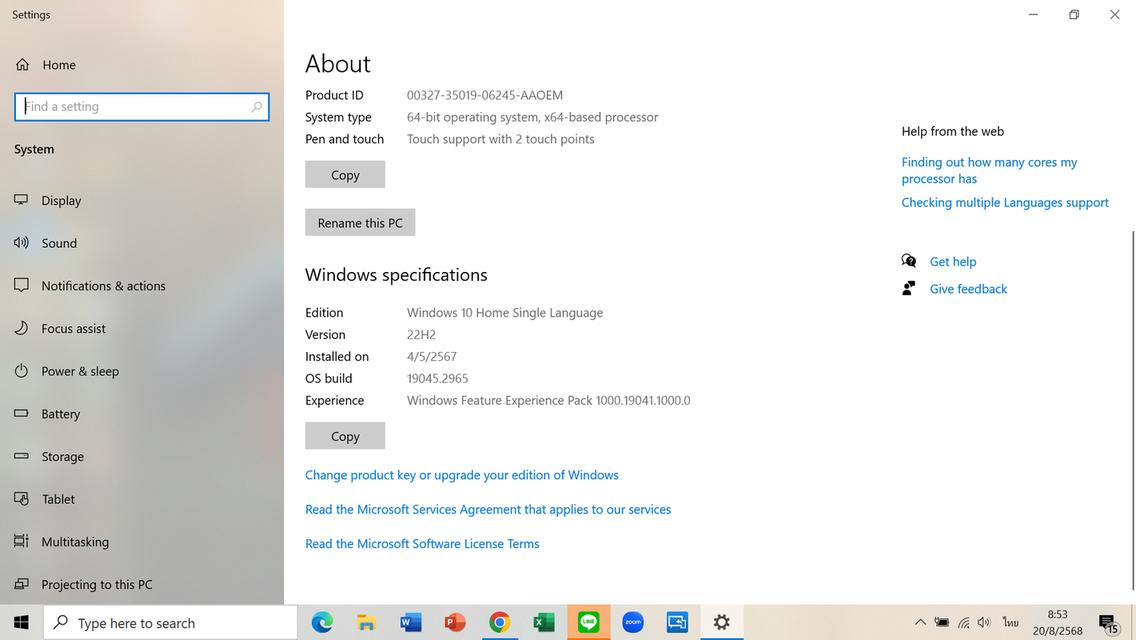The height and width of the screenshot is (640, 1136).
Task: Open Microsoft Word from the taskbar
Action: 410,623
